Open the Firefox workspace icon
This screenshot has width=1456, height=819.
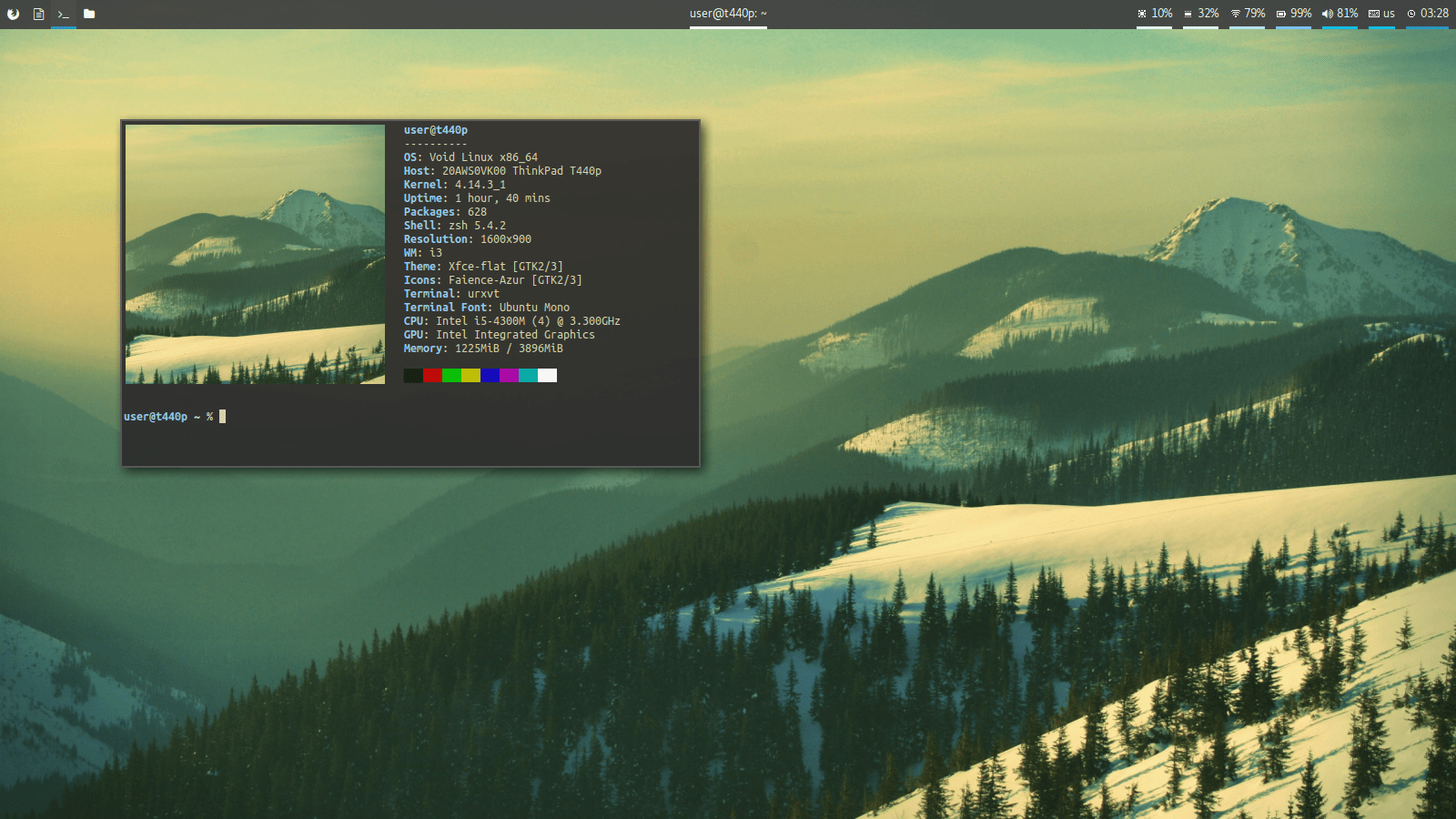(13, 14)
